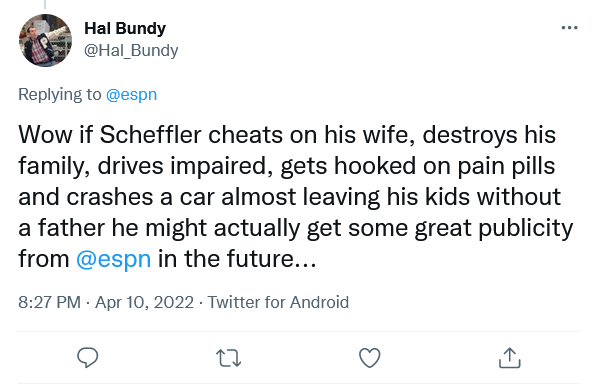Click the 'great publicity' phrase in tweet

[494, 228]
